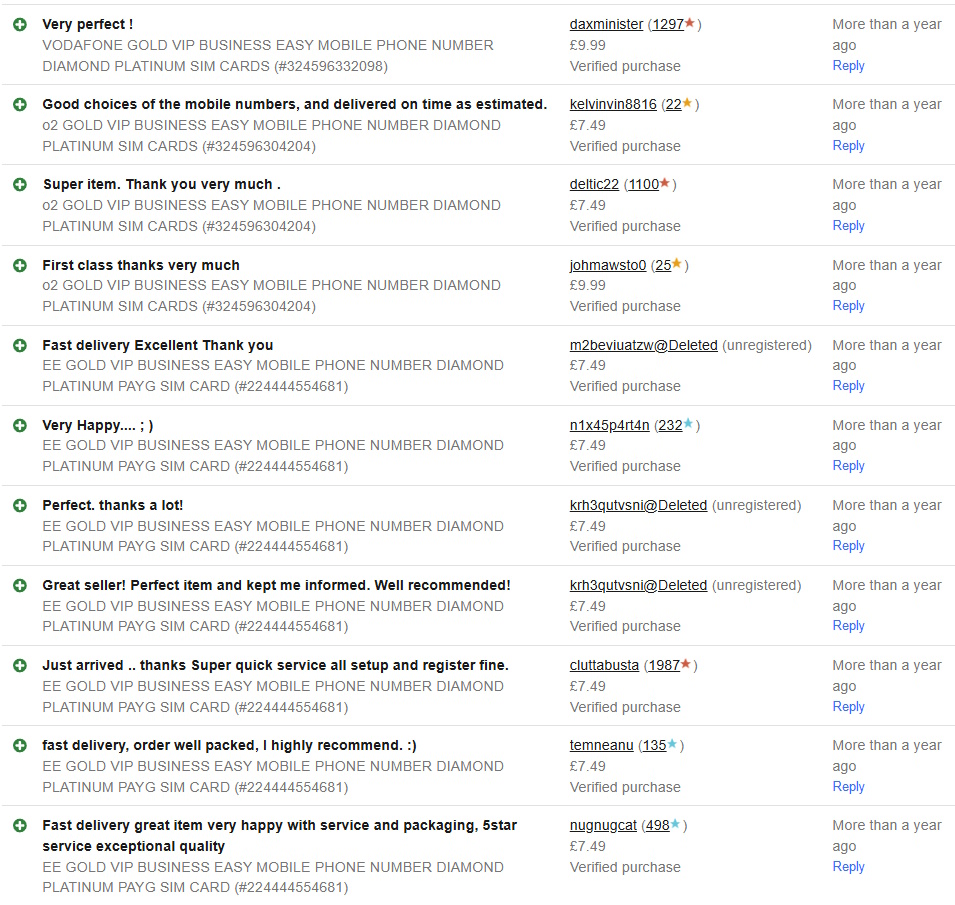The height and width of the screenshot is (905, 955).
Task: Reply to the "Very perfect !" feedback
Action: 848,66
